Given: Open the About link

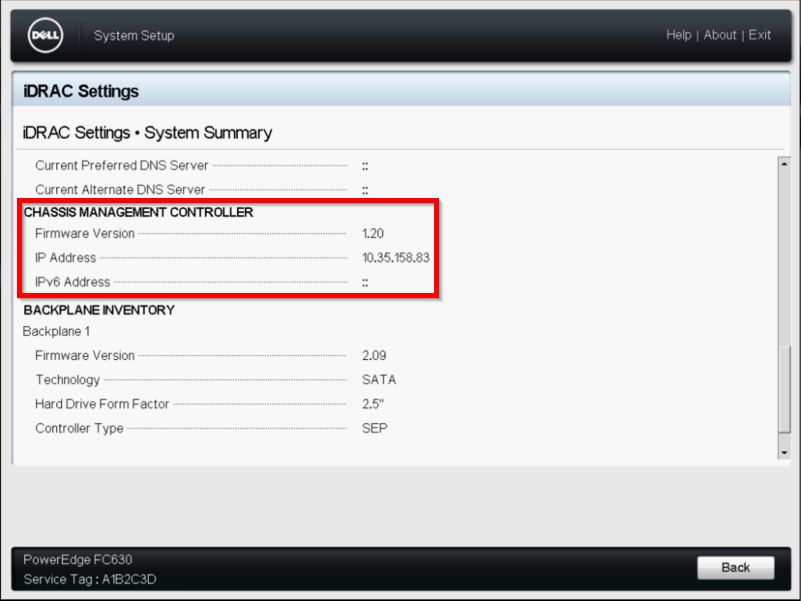Looking at the screenshot, I should (x=720, y=35).
